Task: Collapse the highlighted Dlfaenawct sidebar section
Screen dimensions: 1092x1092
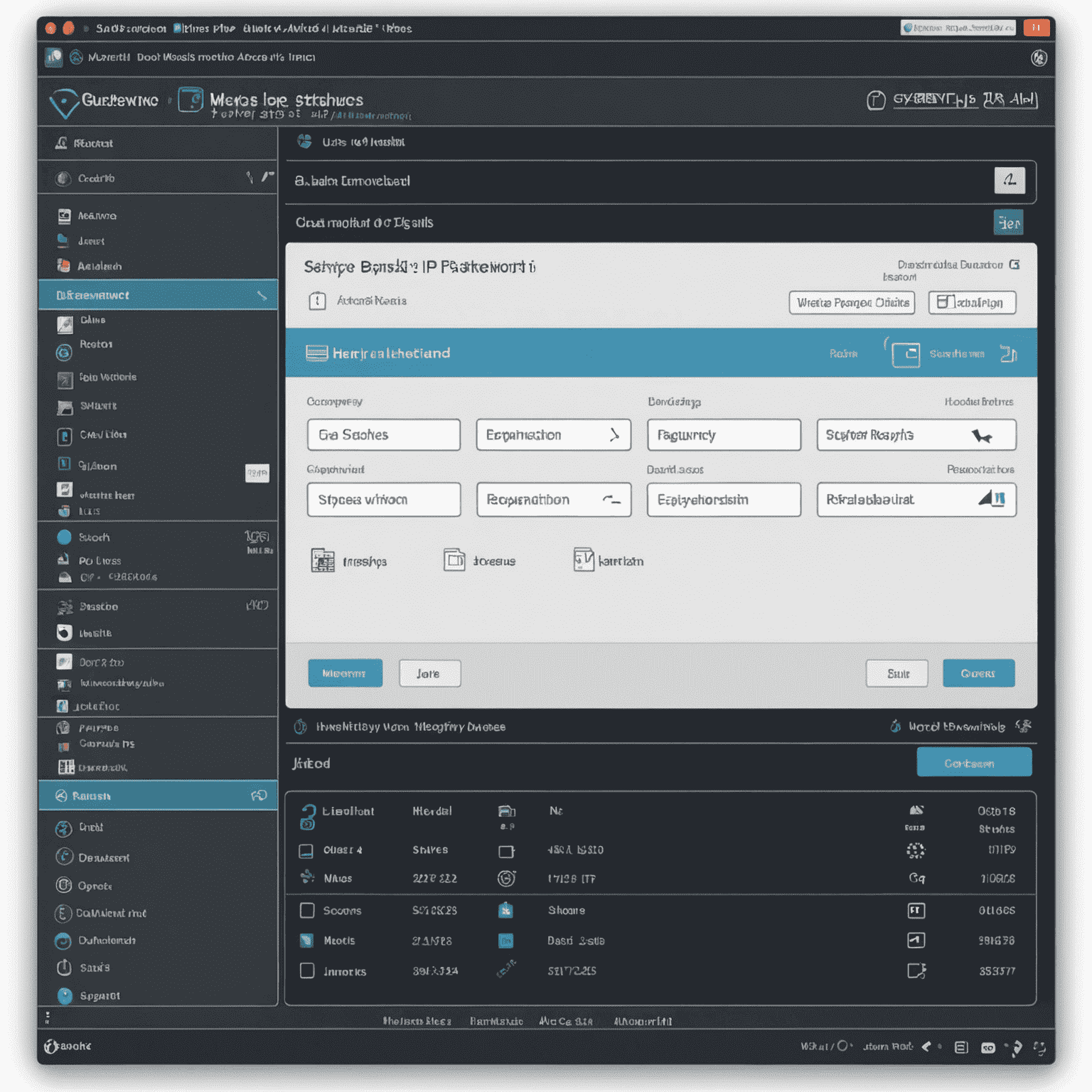Action: (158, 294)
